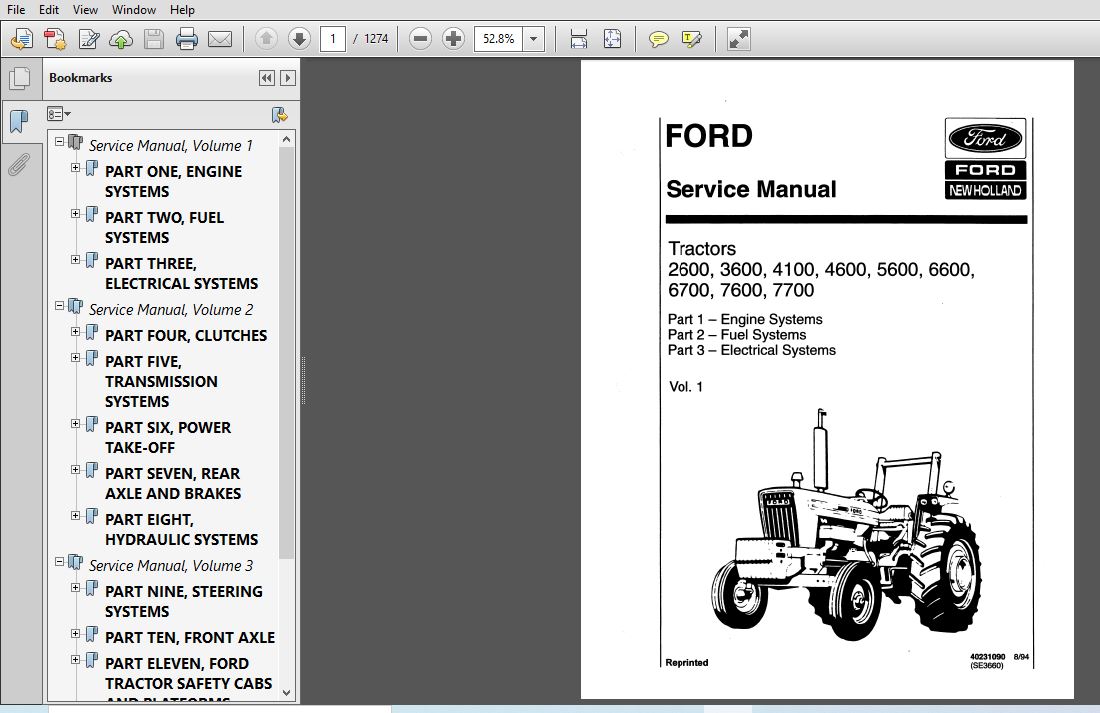Image resolution: width=1100 pixels, height=713 pixels.
Task: Zoom out with the minus button
Action: click(420, 39)
